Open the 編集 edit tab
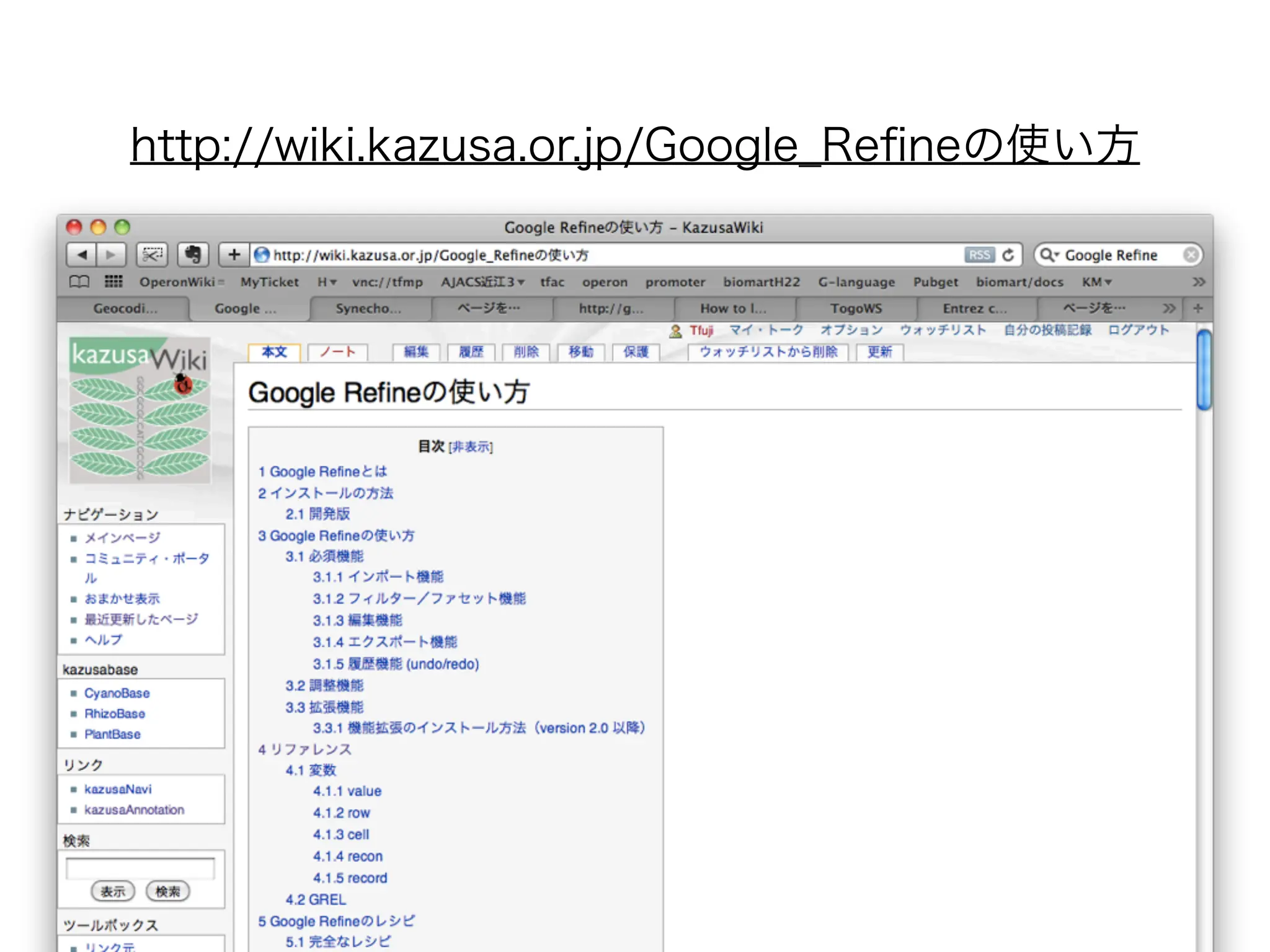 (x=416, y=352)
